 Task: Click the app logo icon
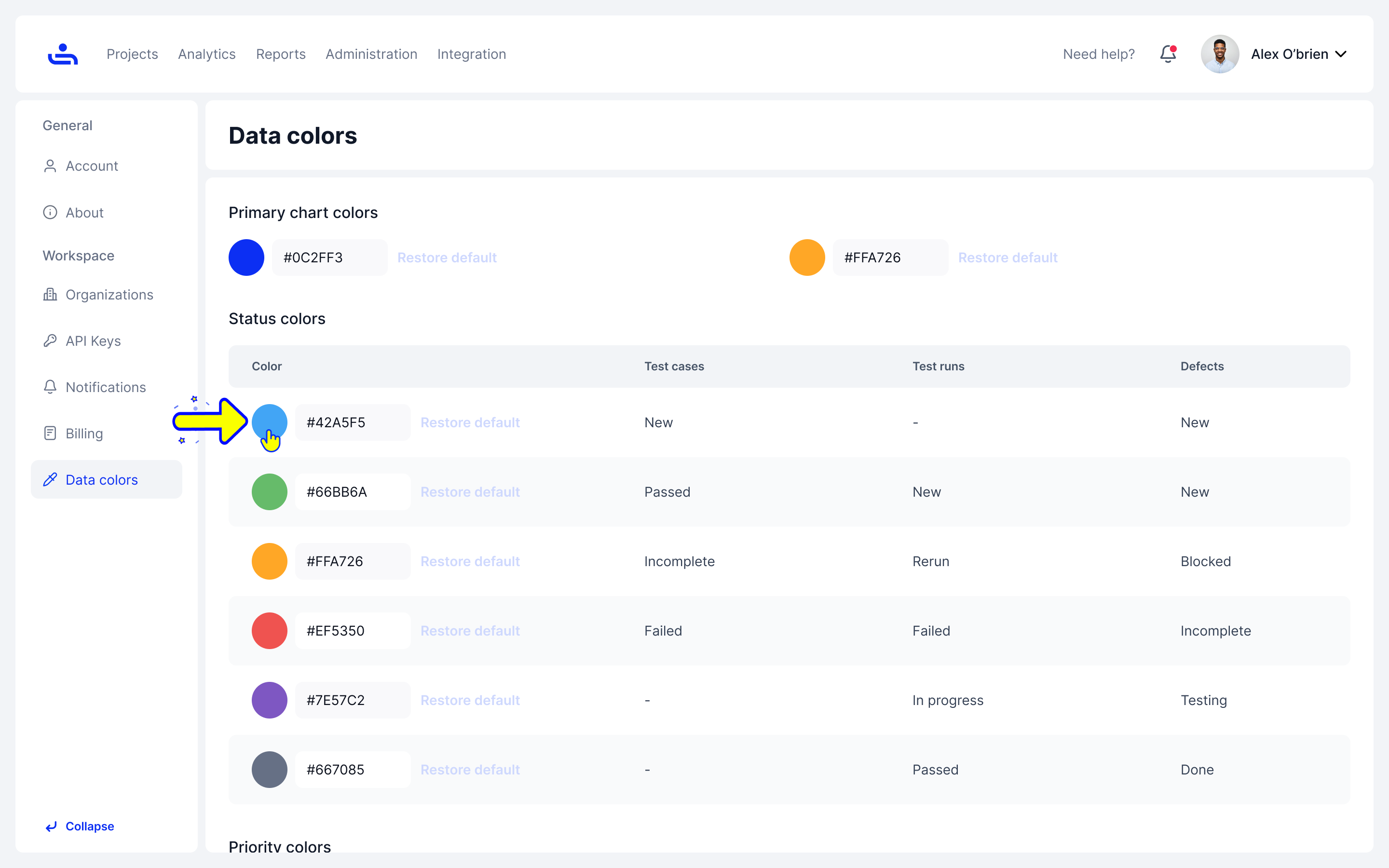[x=63, y=54]
